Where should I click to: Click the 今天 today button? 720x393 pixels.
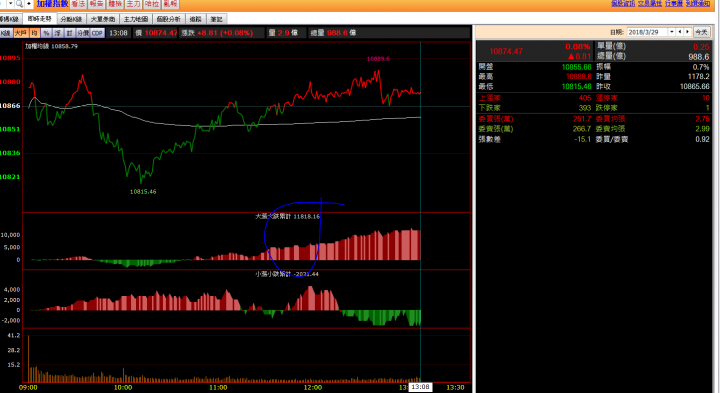pos(701,32)
